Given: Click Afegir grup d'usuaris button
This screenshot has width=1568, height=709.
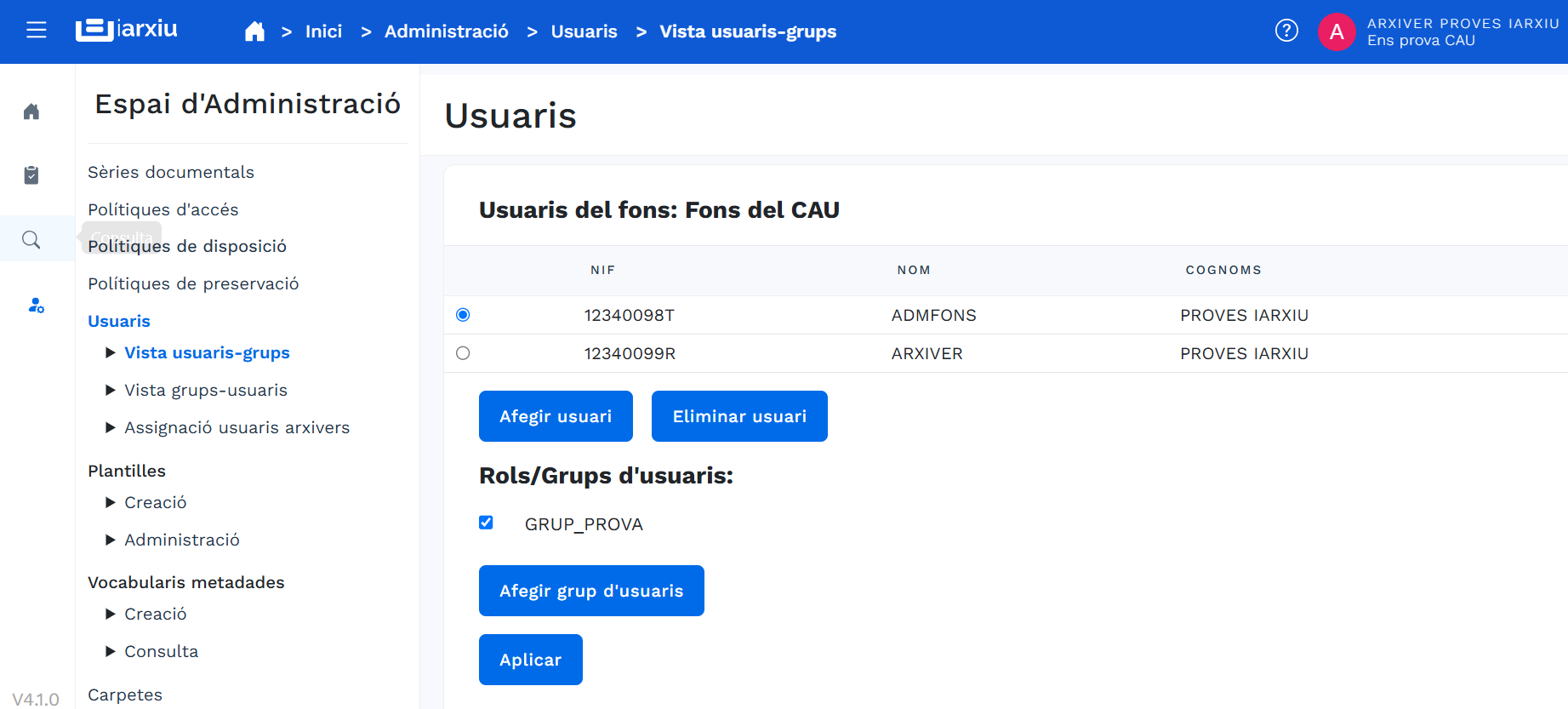Looking at the screenshot, I should (591, 591).
